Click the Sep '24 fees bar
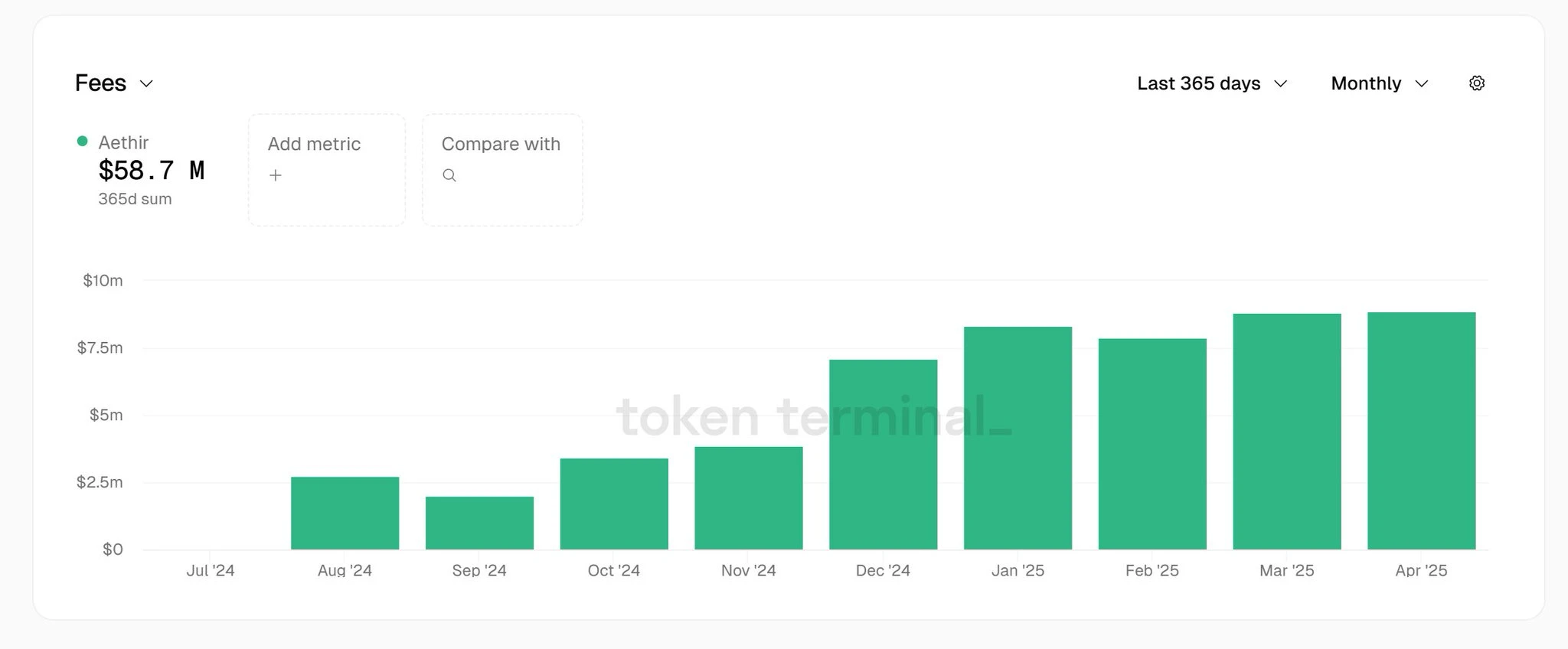This screenshot has height=649, width=1568. 479,523
